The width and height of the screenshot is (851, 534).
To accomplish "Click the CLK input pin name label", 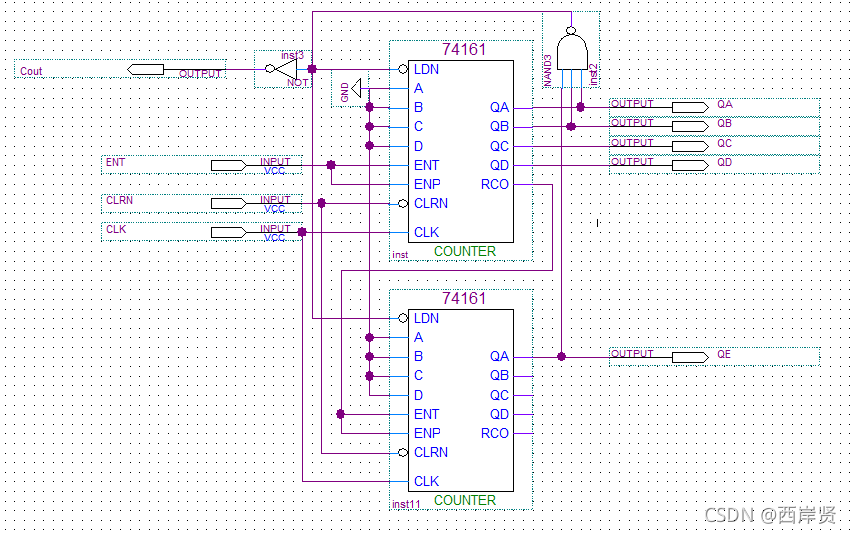I will (116, 229).
